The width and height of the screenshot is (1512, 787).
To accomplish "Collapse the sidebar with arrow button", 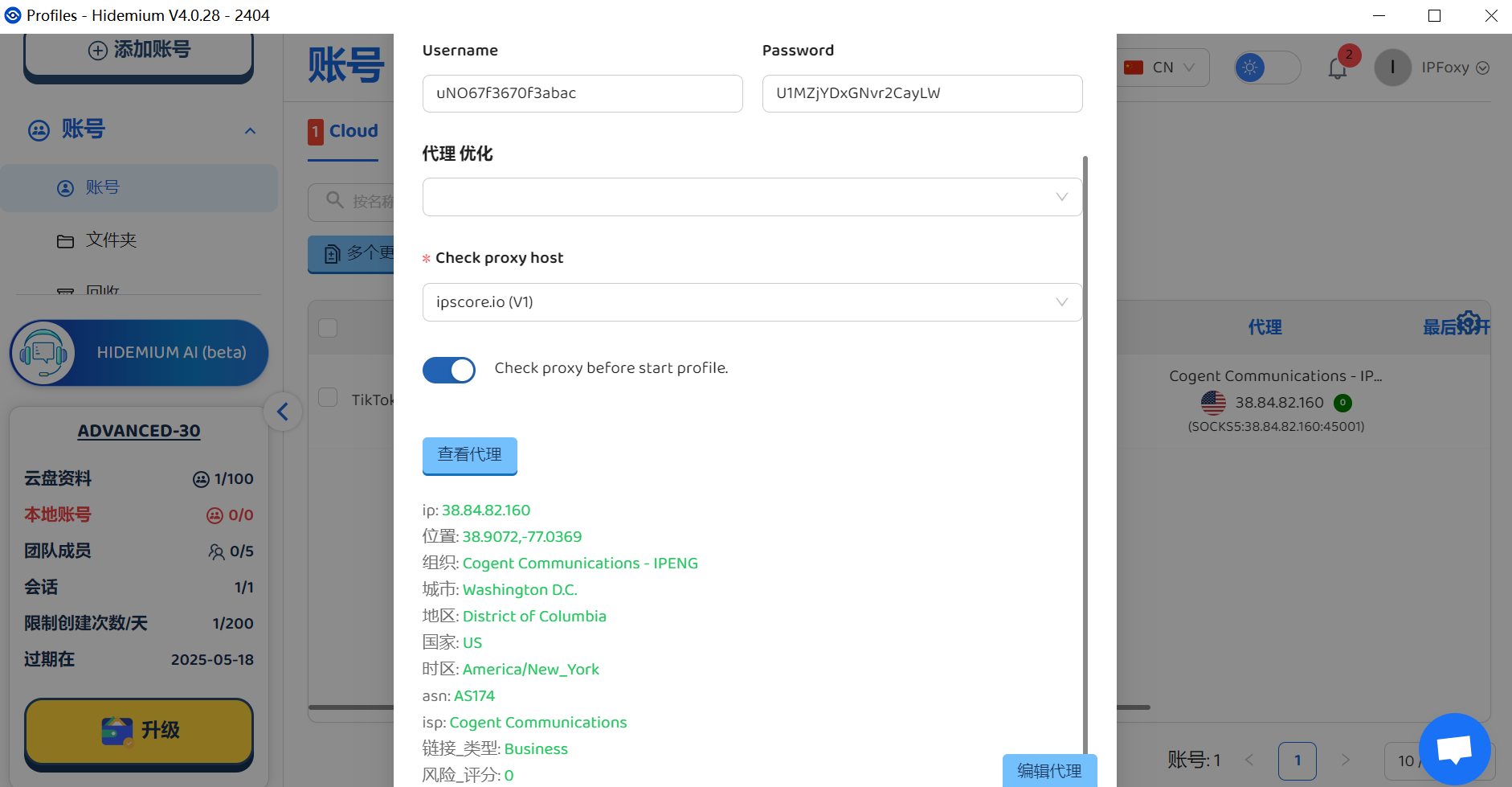I will (283, 412).
